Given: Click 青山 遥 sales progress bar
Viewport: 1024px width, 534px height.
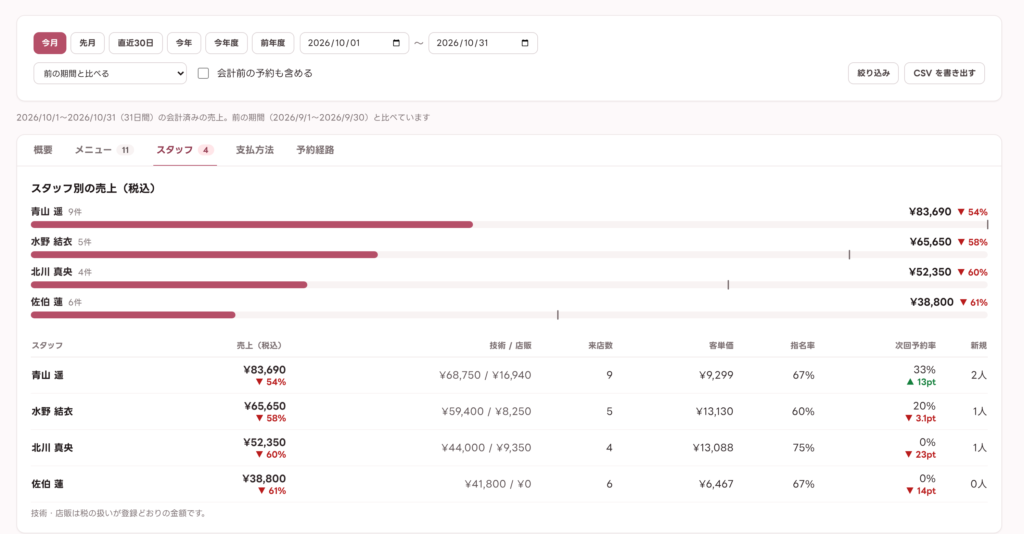Looking at the screenshot, I should pos(509,225).
